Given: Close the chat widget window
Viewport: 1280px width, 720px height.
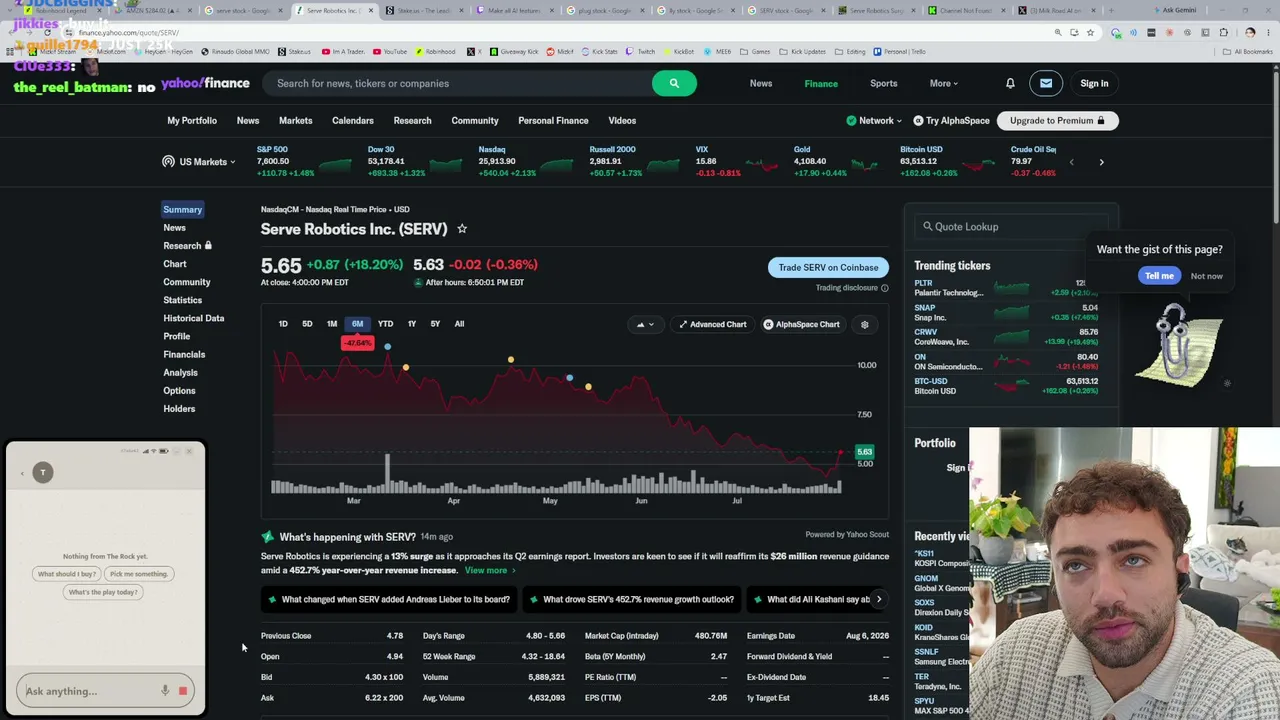Looking at the screenshot, I should click(x=189, y=451).
